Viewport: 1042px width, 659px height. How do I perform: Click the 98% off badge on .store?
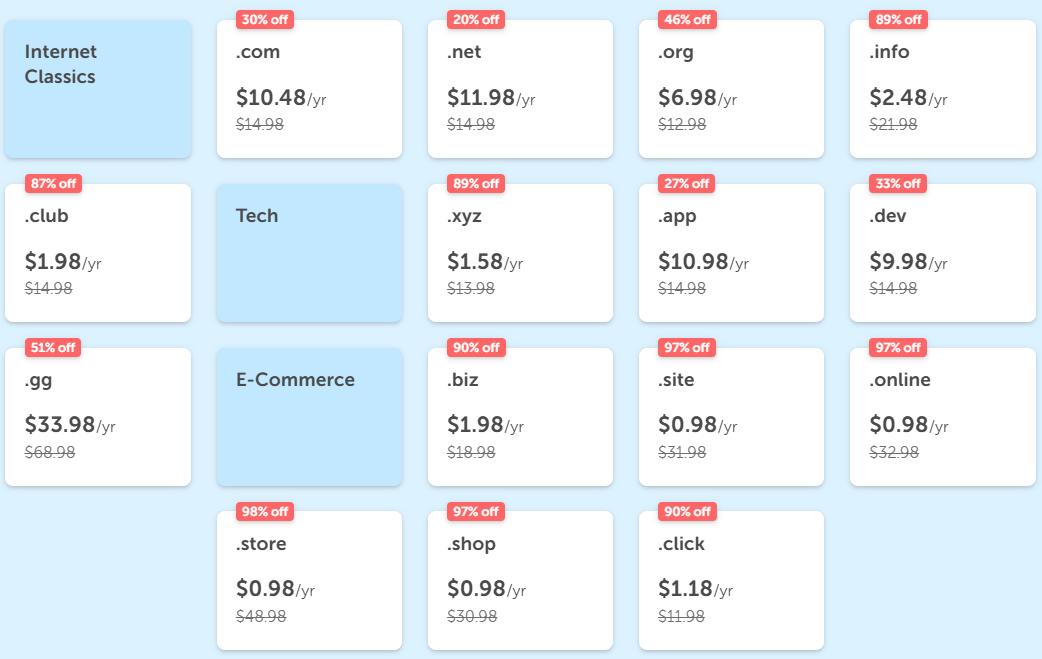(x=265, y=512)
